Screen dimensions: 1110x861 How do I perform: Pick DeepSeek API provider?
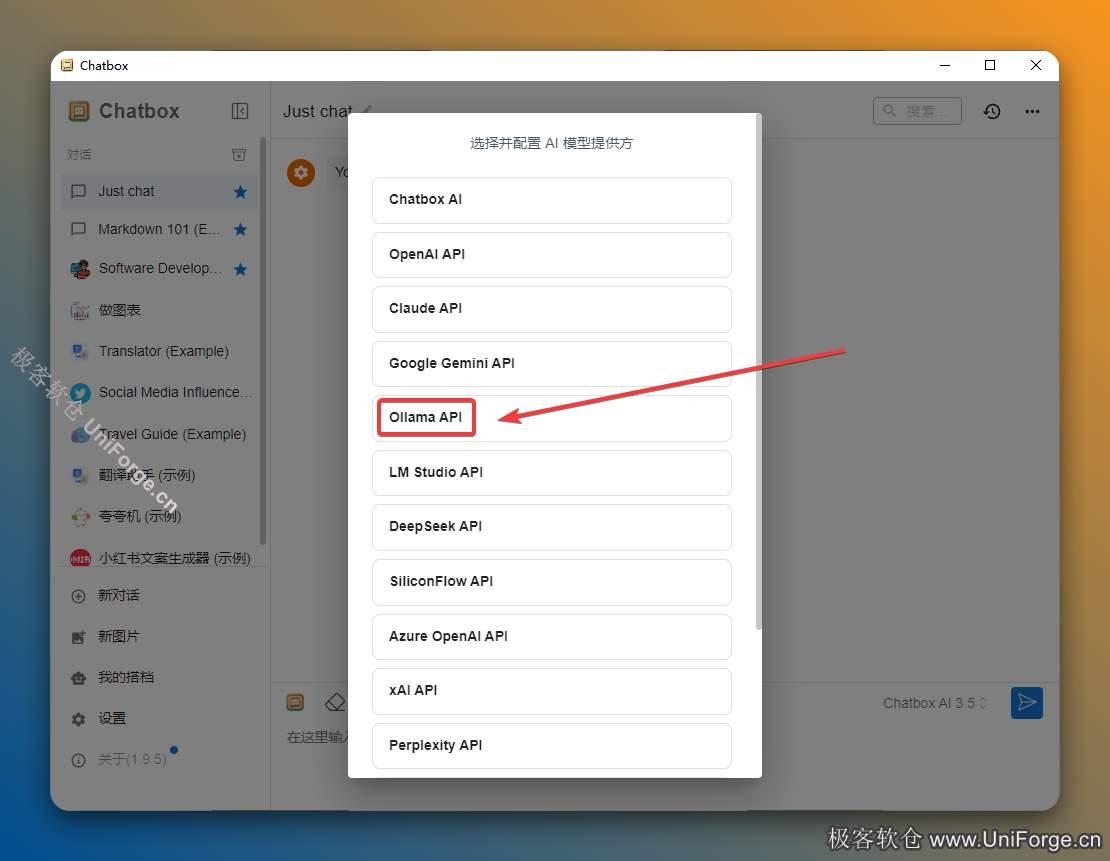click(551, 528)
